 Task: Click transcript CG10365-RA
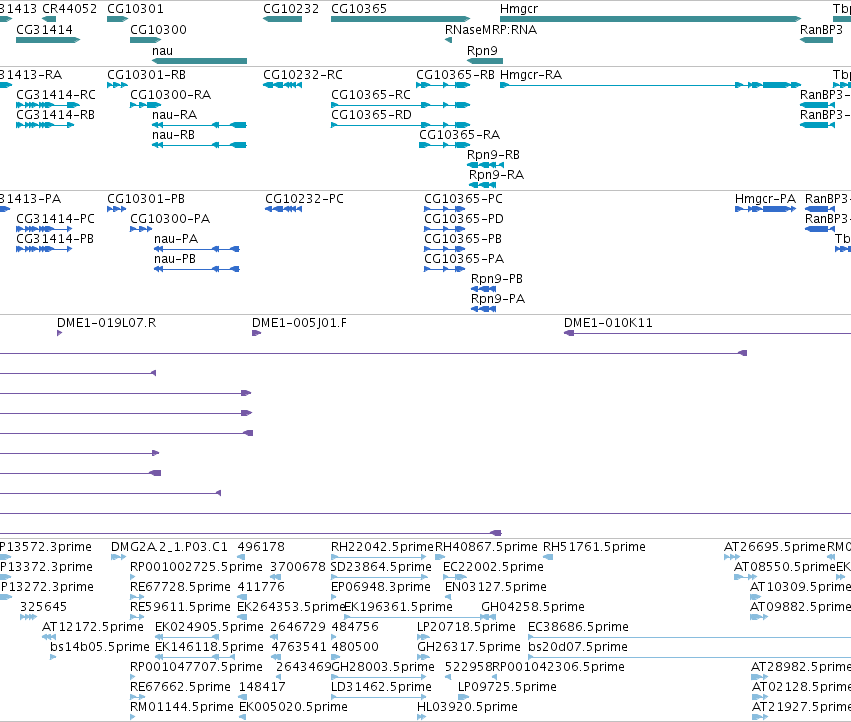coord(459,135)
